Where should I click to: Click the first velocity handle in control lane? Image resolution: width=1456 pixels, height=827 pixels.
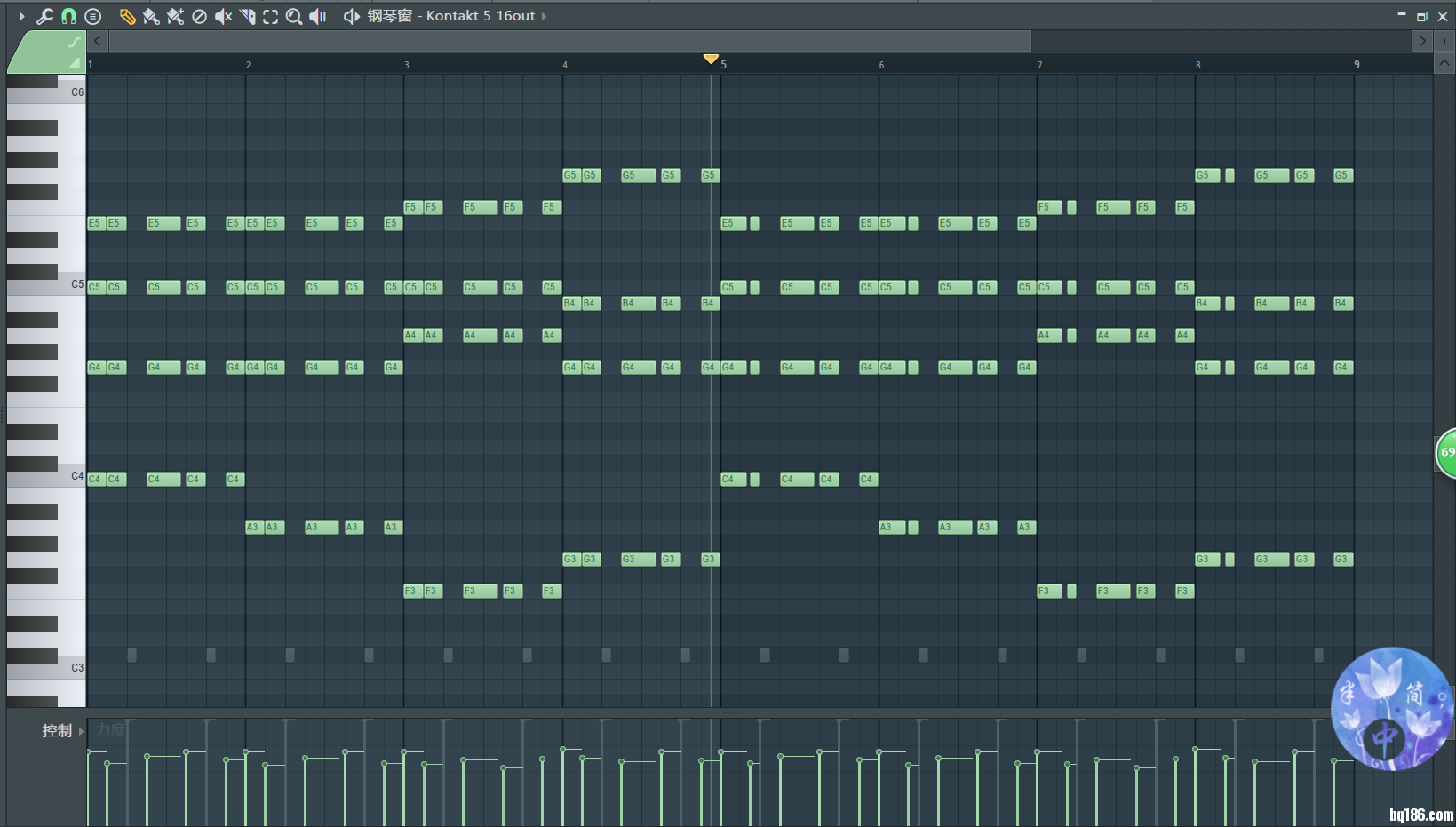[x=89, y=752]
